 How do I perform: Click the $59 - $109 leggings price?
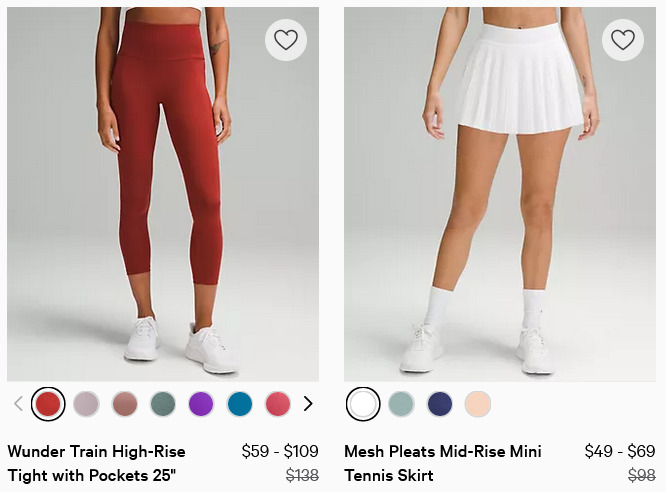280,451
